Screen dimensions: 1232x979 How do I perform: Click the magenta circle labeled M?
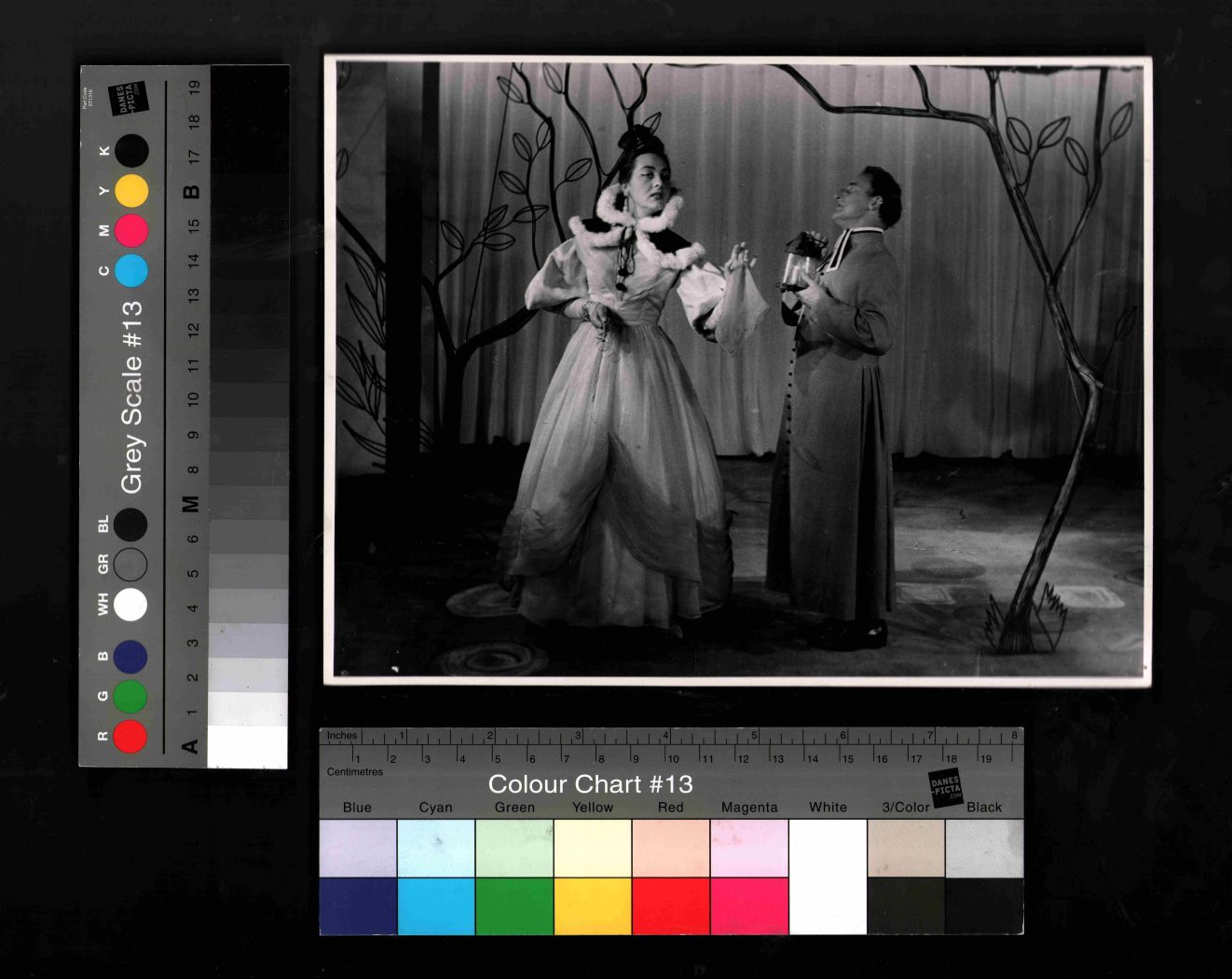click(131, 230)
